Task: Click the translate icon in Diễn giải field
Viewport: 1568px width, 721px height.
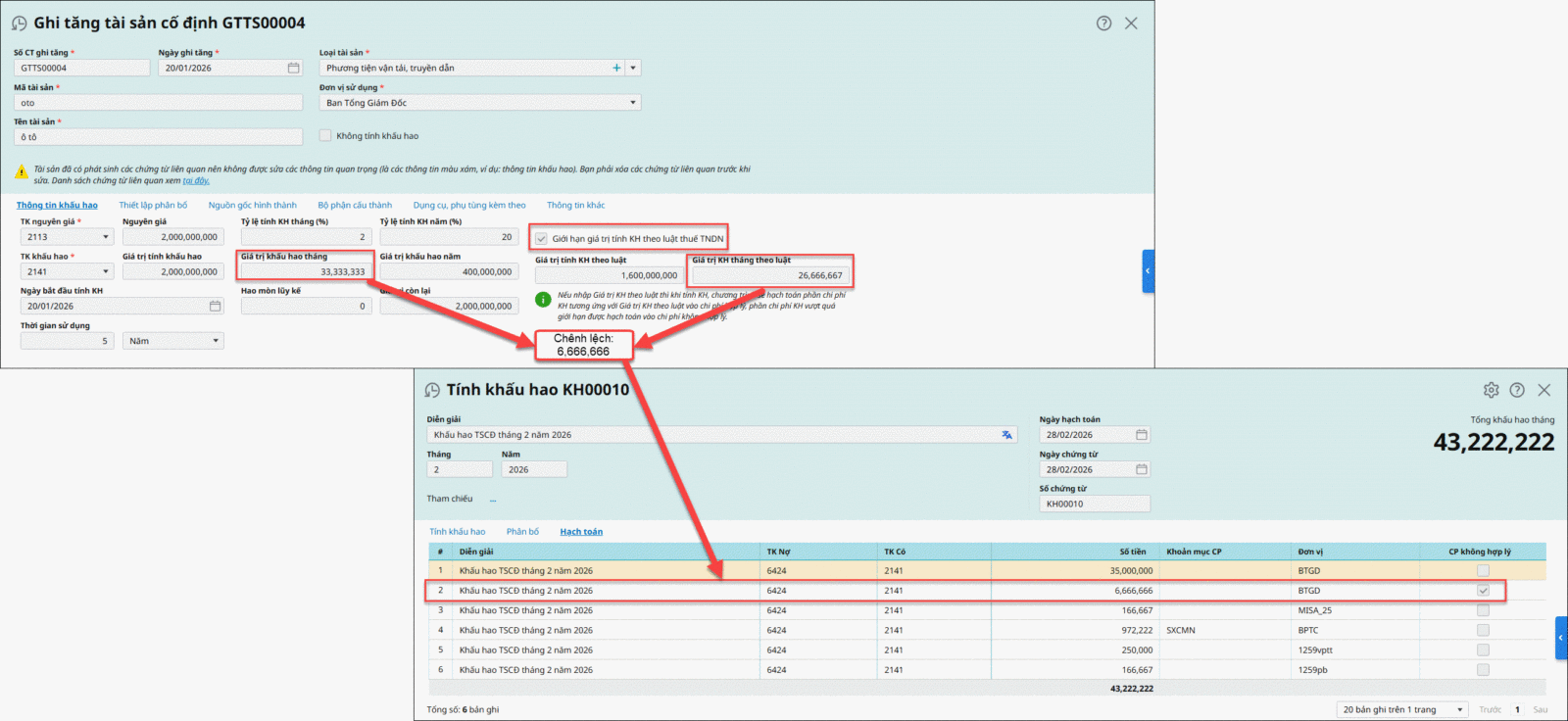Action: [1006, 435]
